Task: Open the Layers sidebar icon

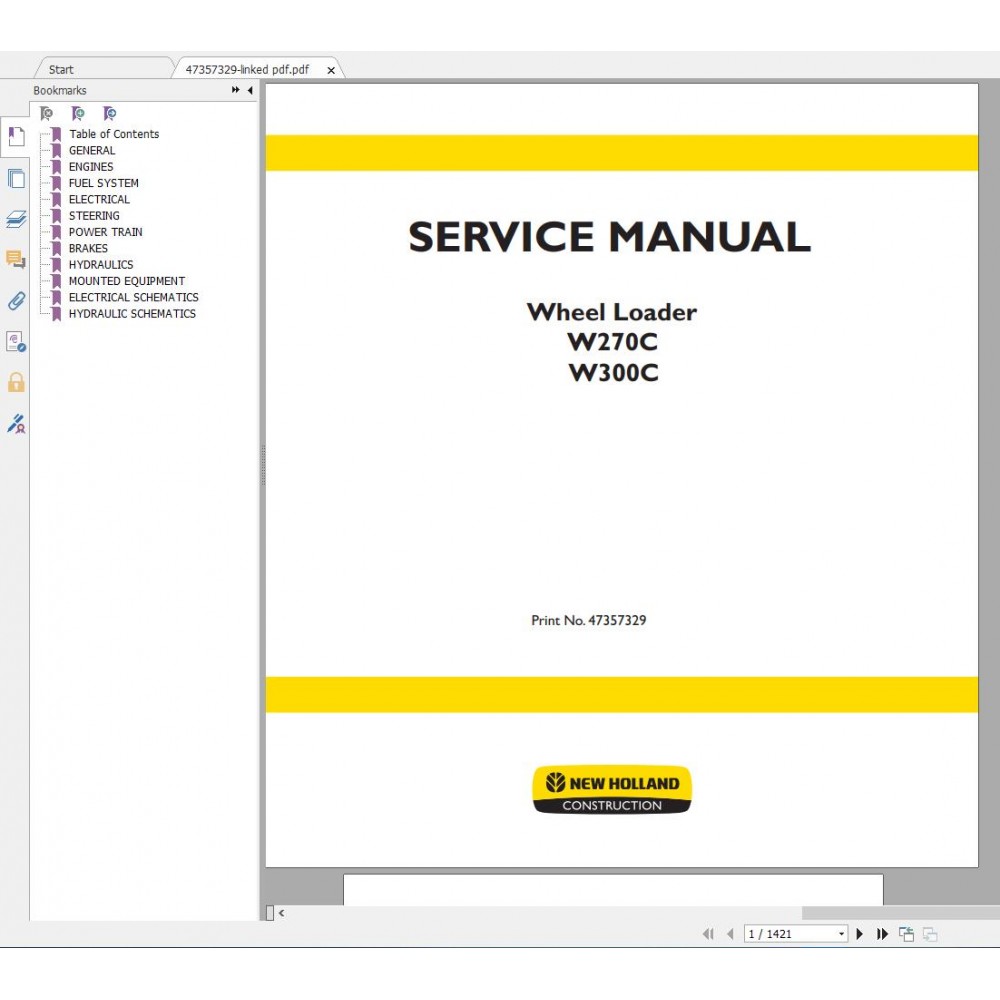Action: 16,219
